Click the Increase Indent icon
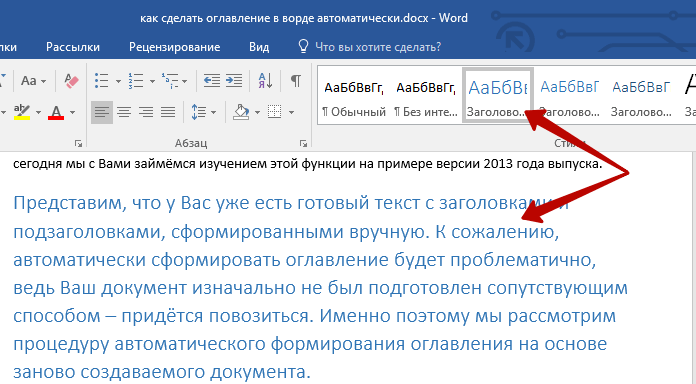 click(x=234, y=81)
